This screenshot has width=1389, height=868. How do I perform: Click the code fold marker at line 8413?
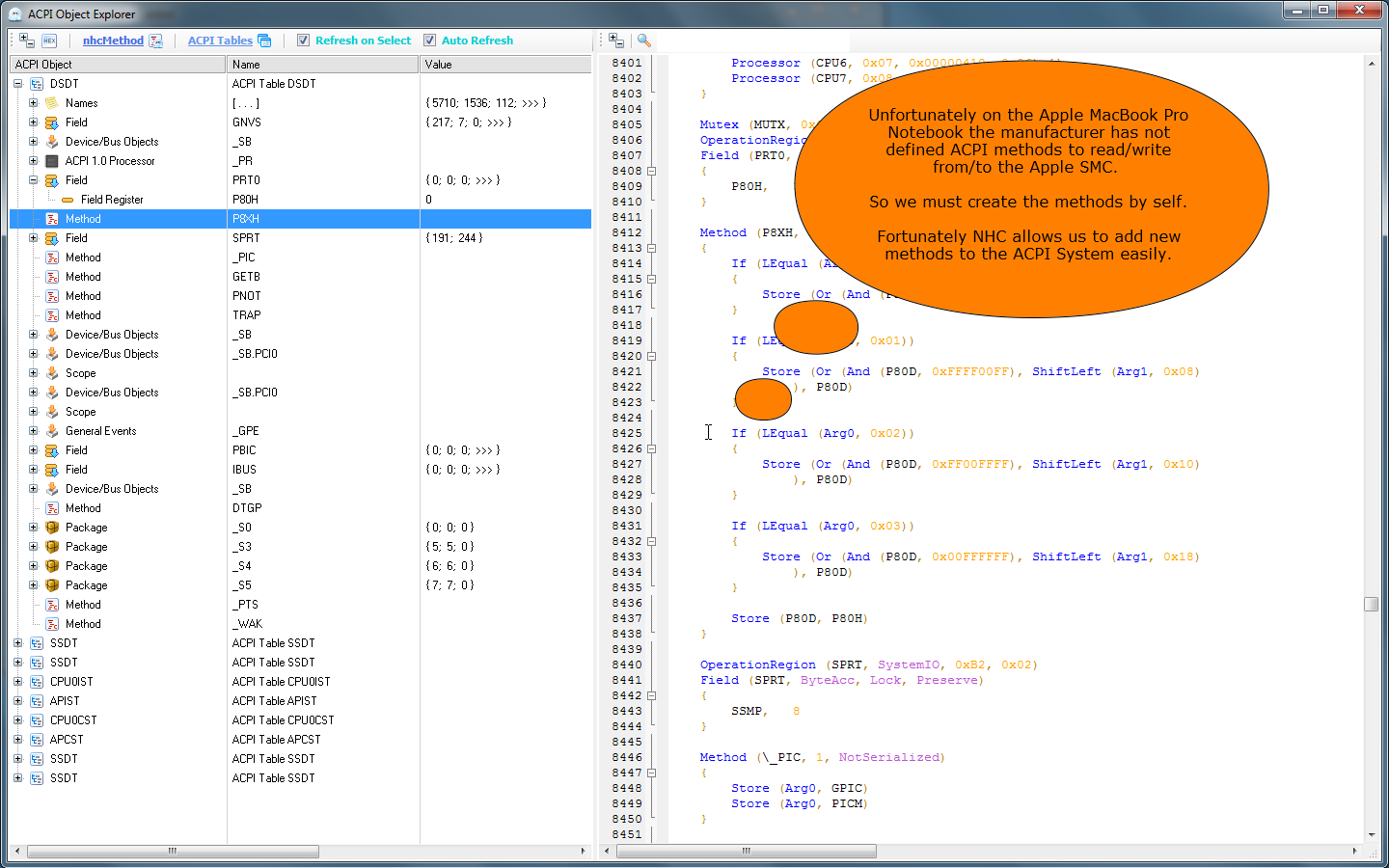(x=652, y=248)
